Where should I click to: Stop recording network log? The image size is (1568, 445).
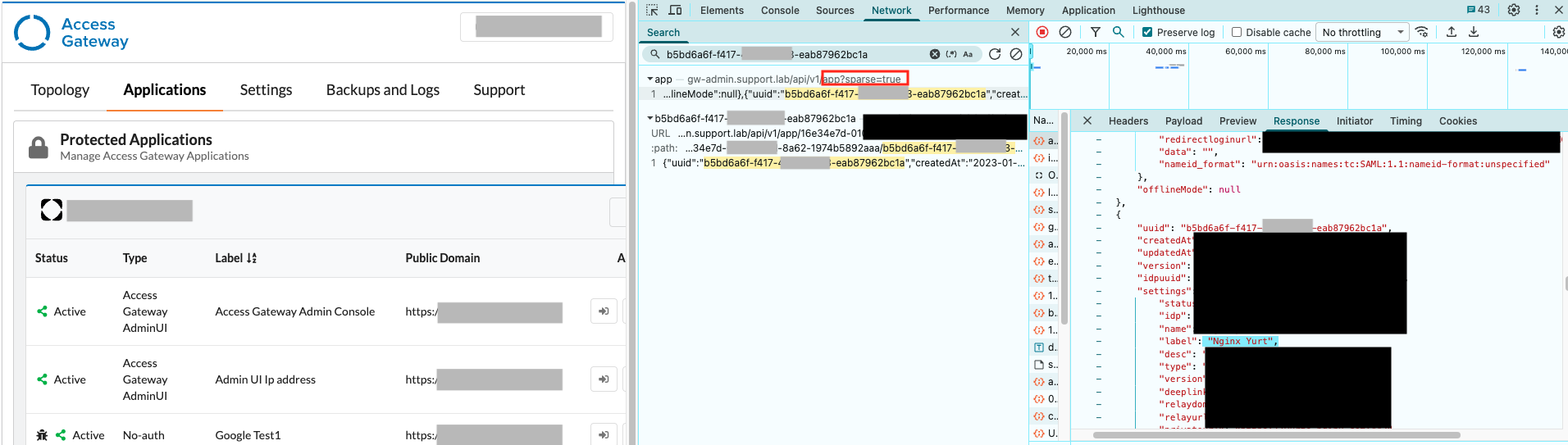tap(1042, 32)
